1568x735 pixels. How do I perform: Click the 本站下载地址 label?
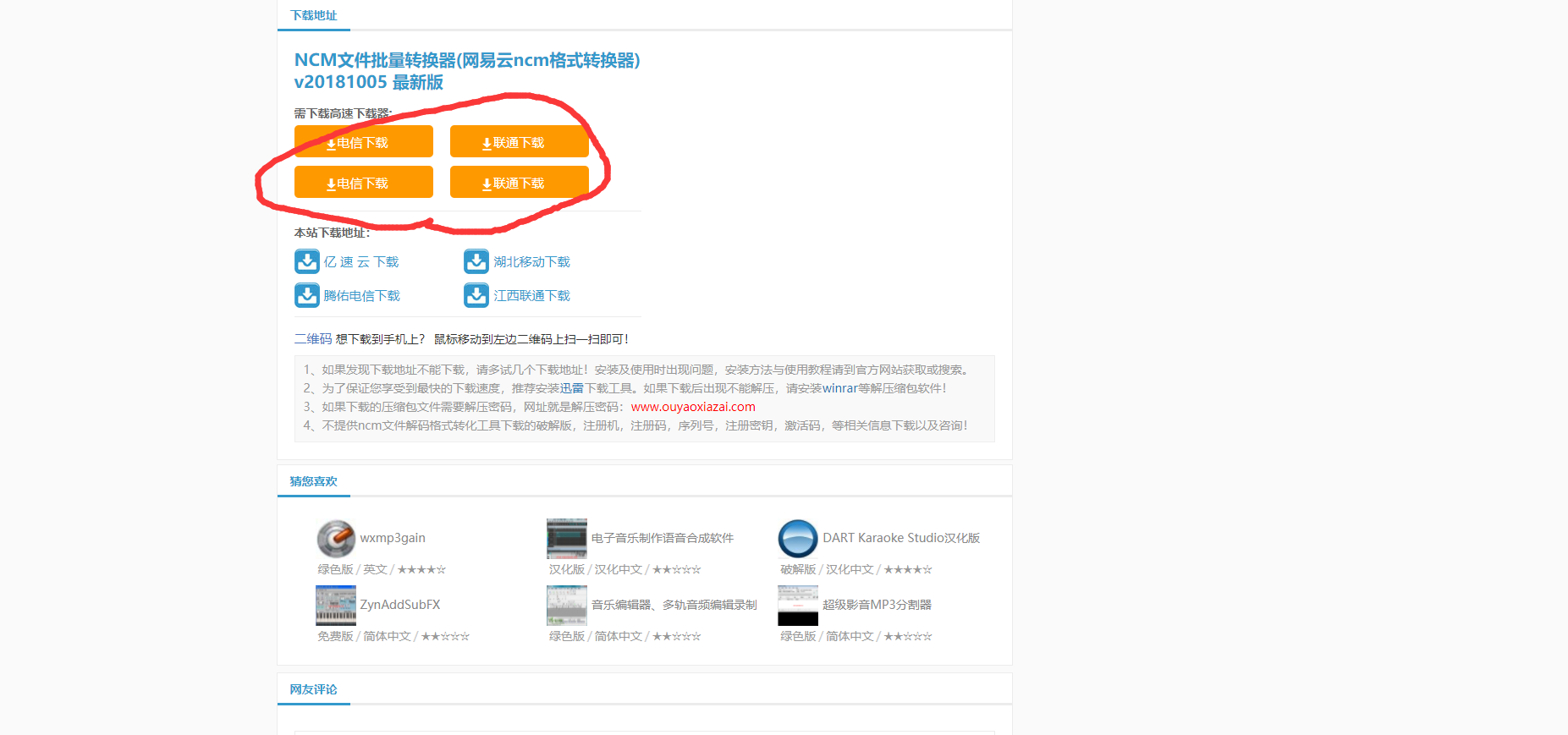[x=332, y=233]
